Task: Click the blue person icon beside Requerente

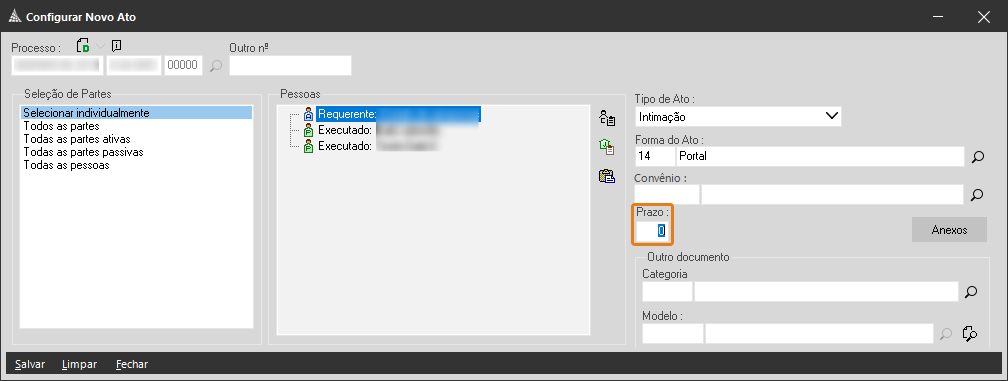Action: point(309,114)
